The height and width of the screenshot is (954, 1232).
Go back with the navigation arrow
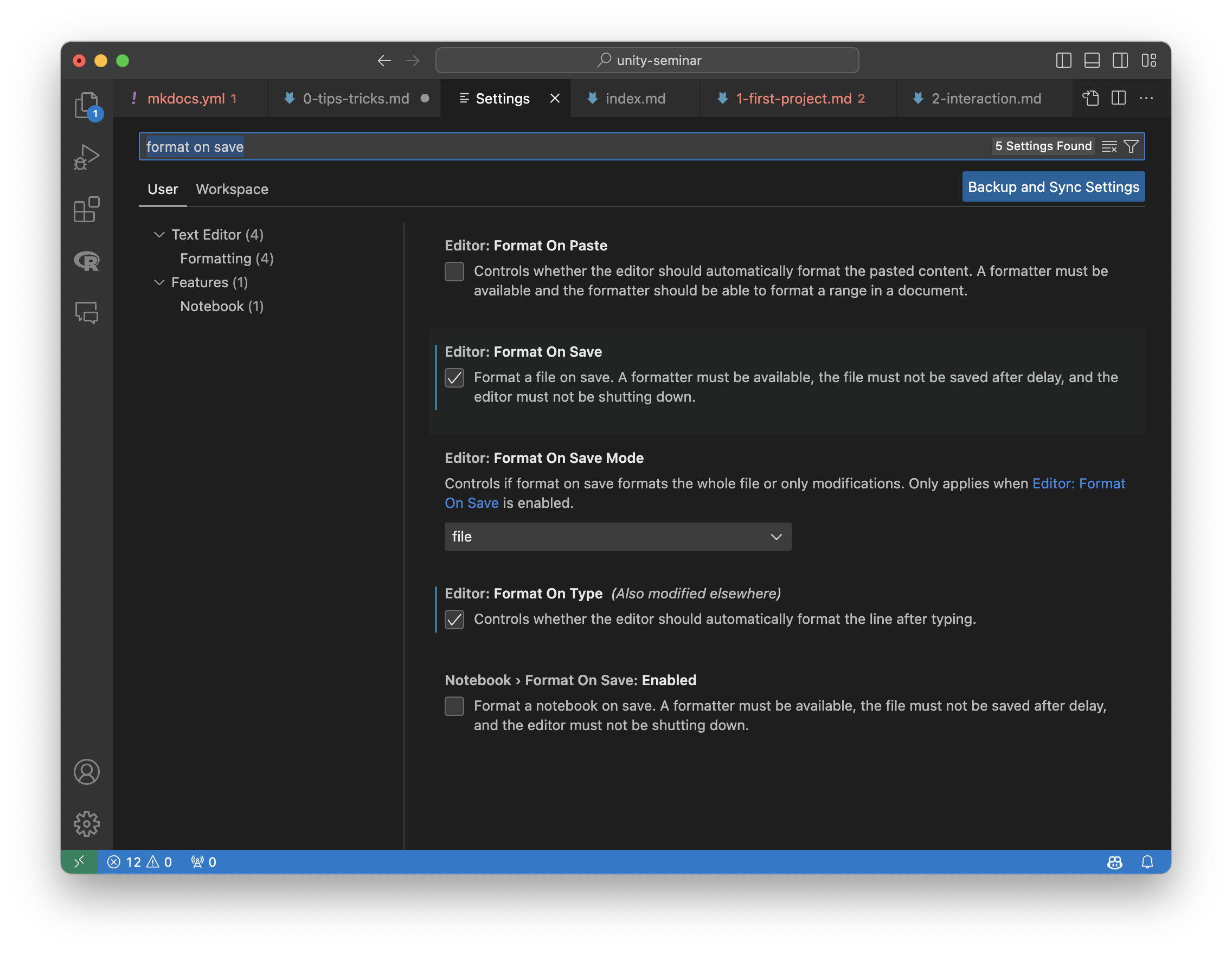click(384, 60)
